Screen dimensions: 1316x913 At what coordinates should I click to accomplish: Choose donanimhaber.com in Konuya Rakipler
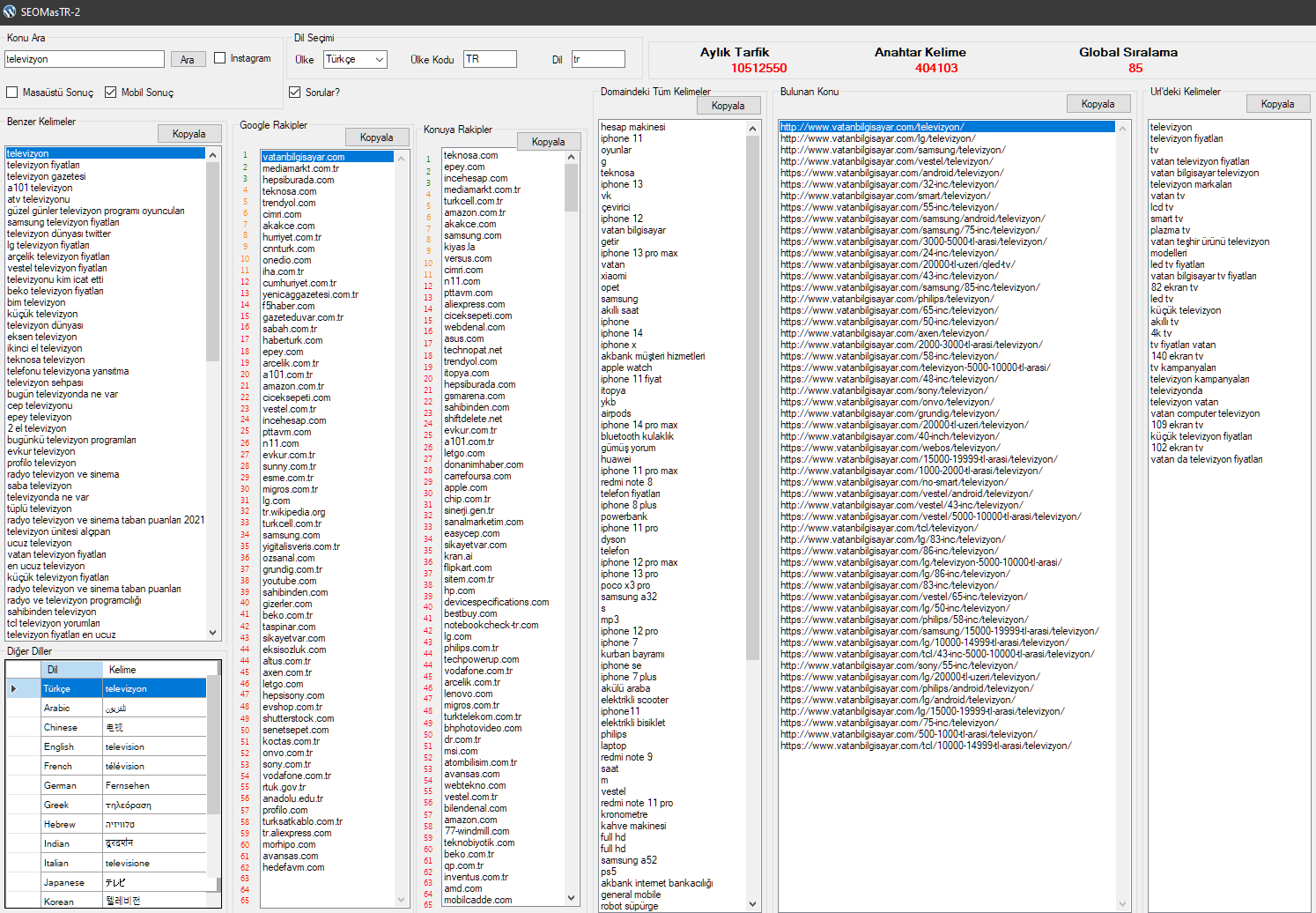coord(484,464)
